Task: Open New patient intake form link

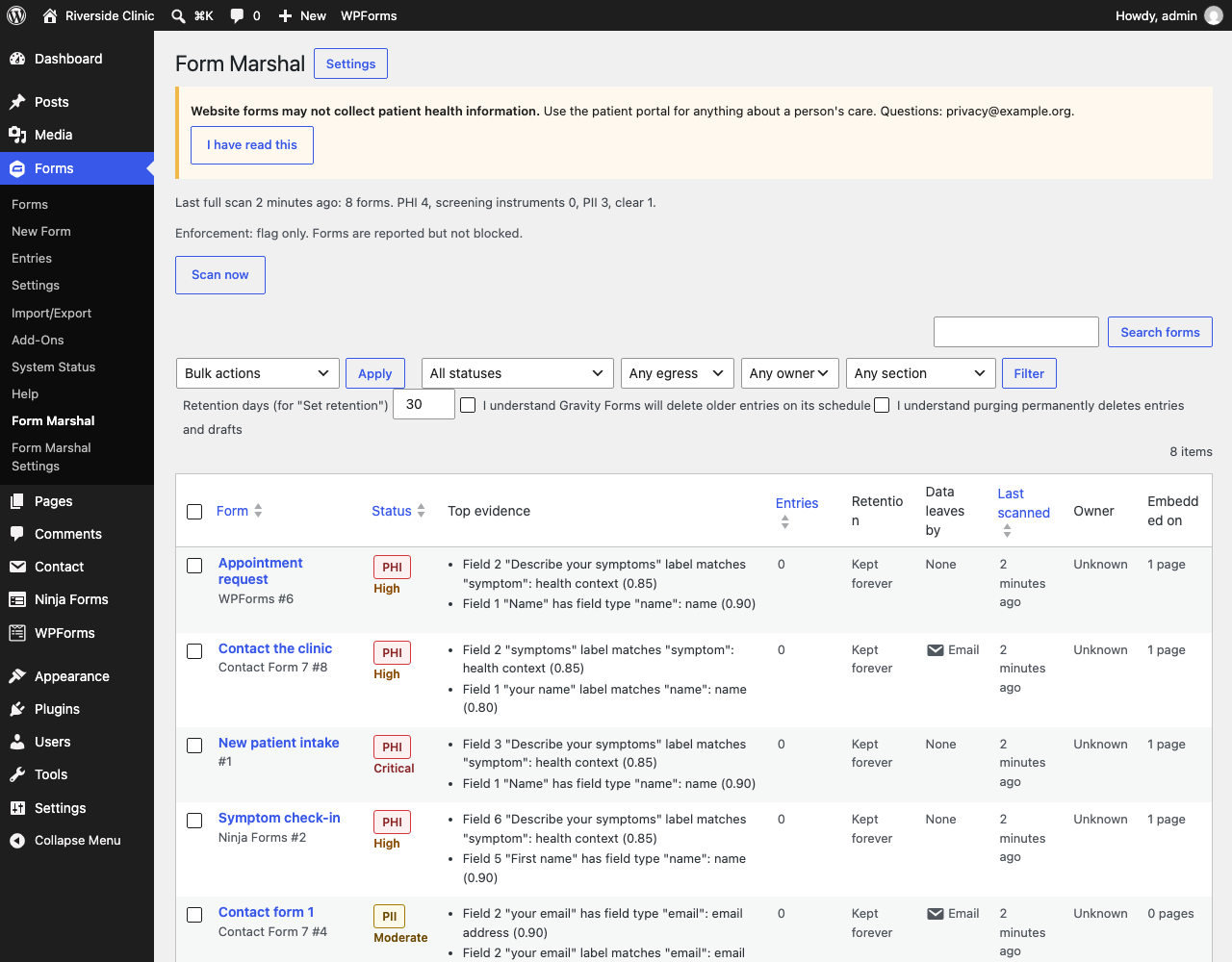Action: click(279, 743)
